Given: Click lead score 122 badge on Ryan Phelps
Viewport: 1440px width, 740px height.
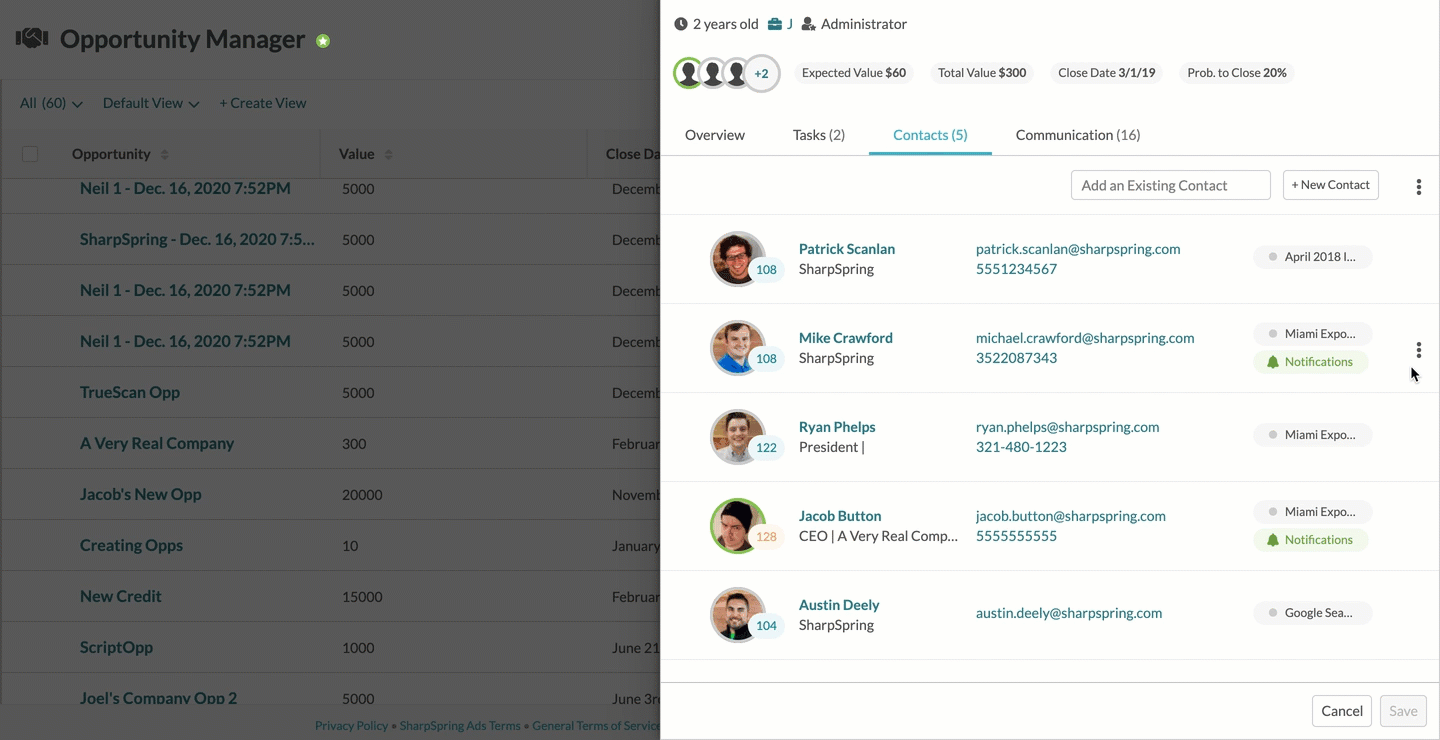Looking at the screenshot, I should (x=767, y=447).
